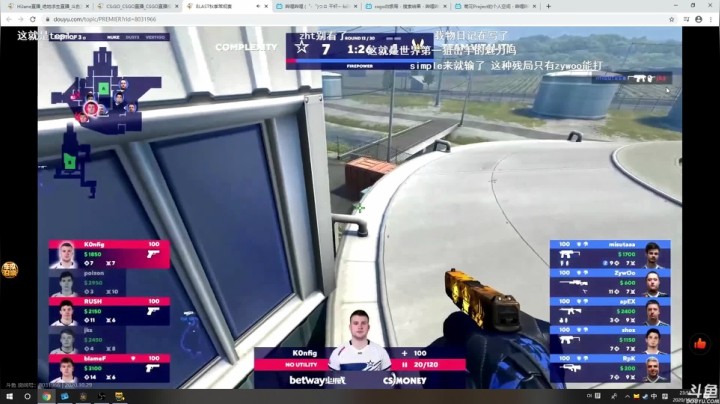Close the csgo search results tab
The height and width of the screenshot is (404, 720).
tap(445, 6)
